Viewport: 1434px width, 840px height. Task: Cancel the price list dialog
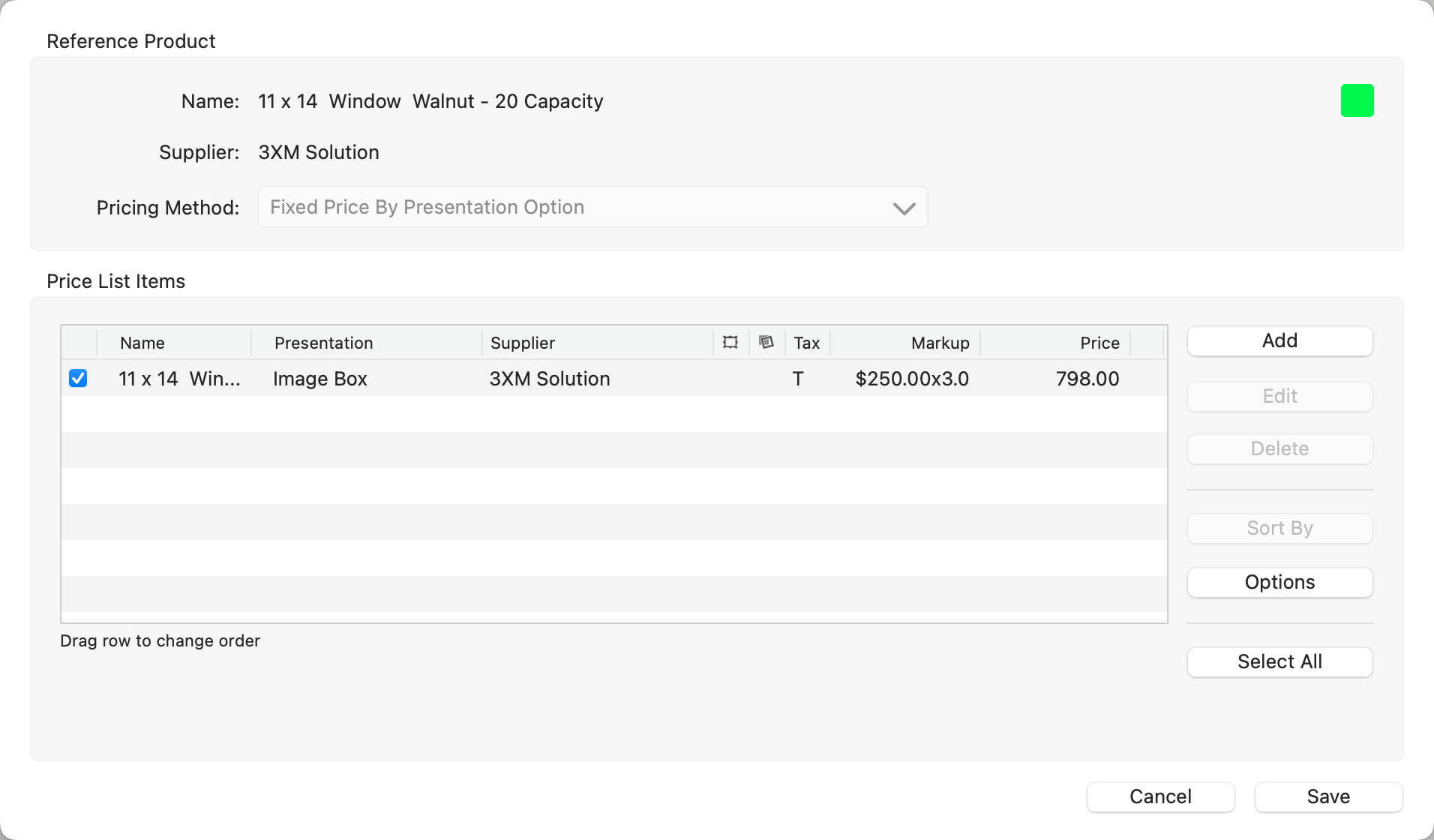[1160, 797]
